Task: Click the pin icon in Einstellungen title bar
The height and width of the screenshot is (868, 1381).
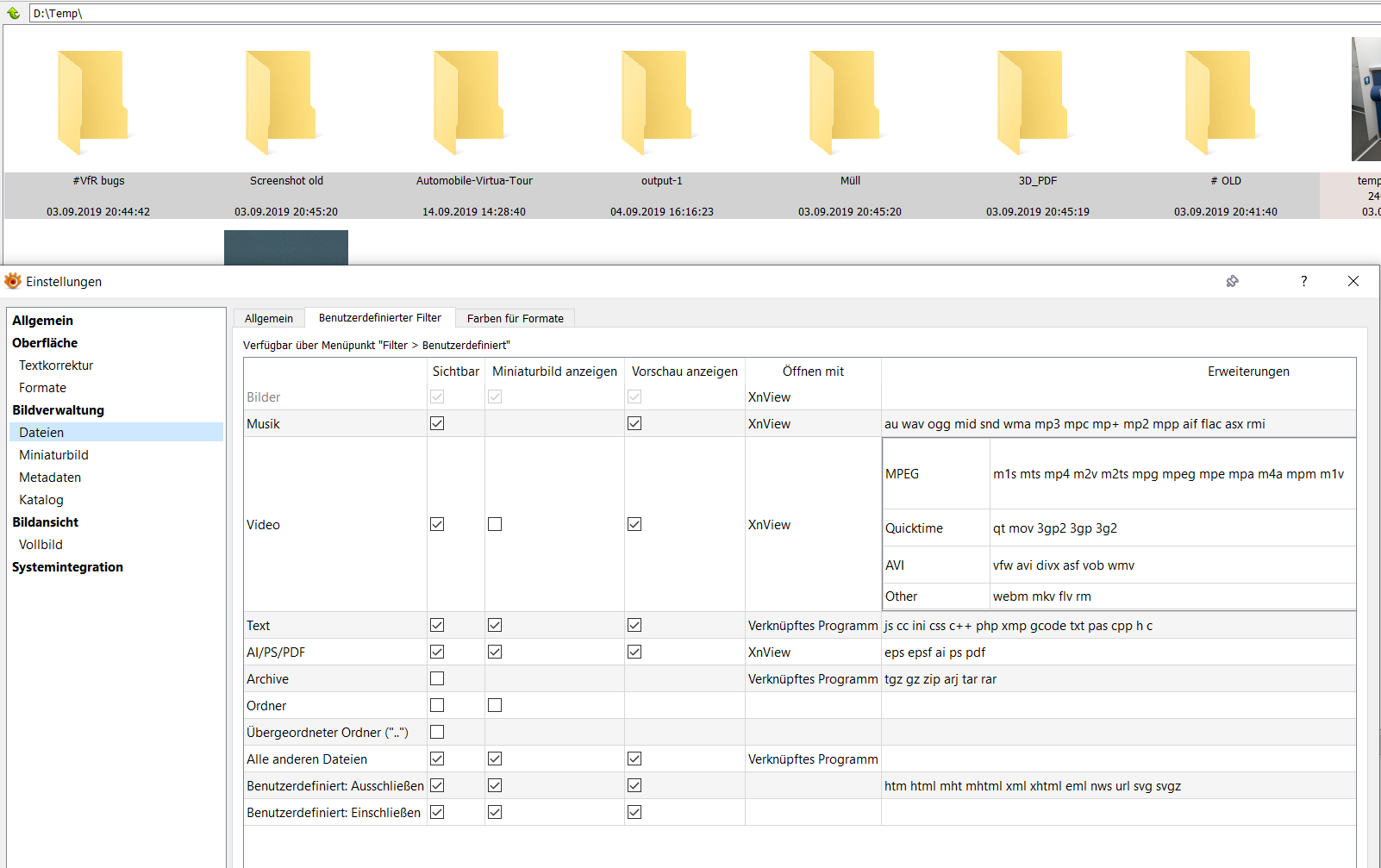Action: [1232, 281]
